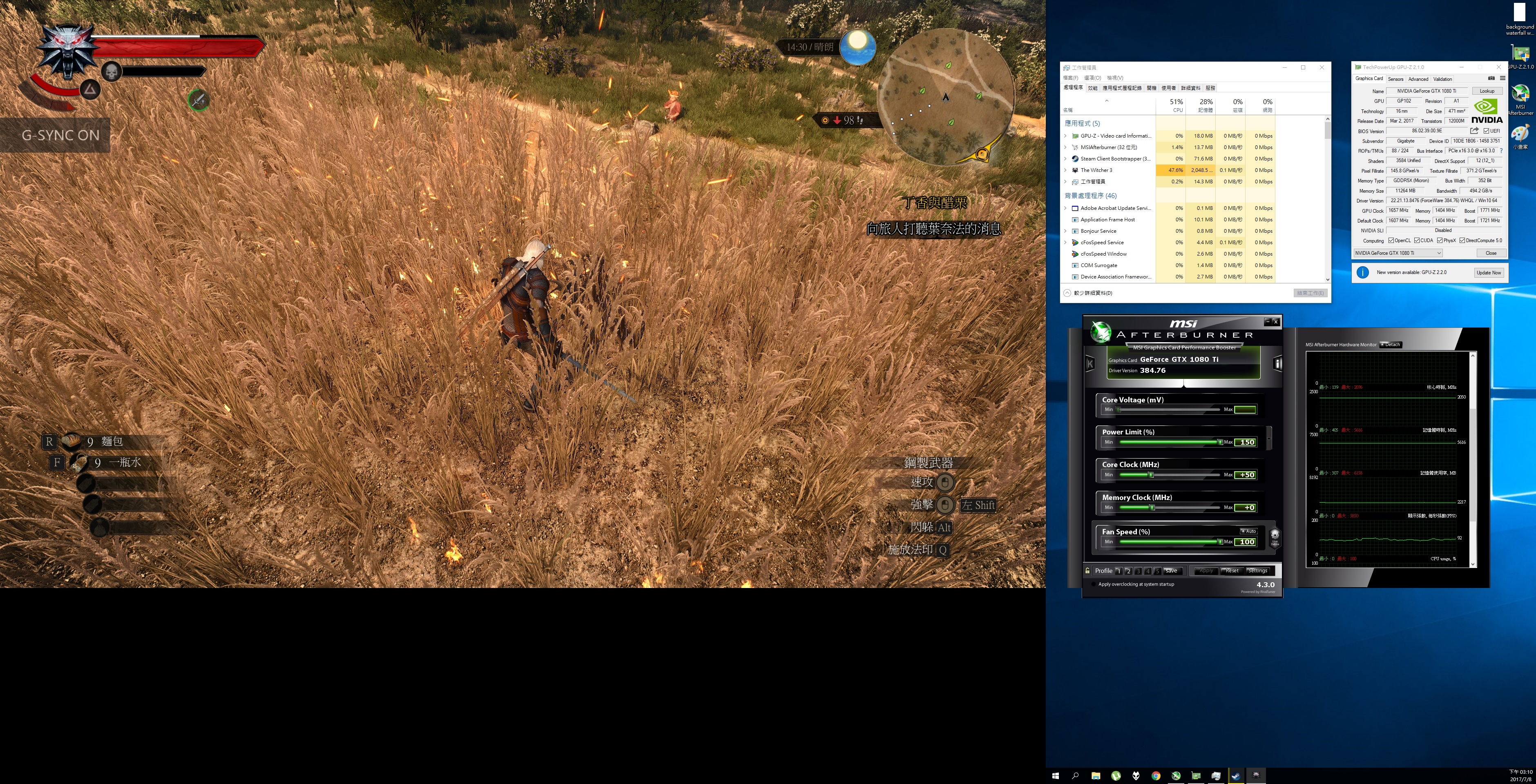
Task: Enable Apply overclocking at system startup
Action: click(x=1094, y=584)
